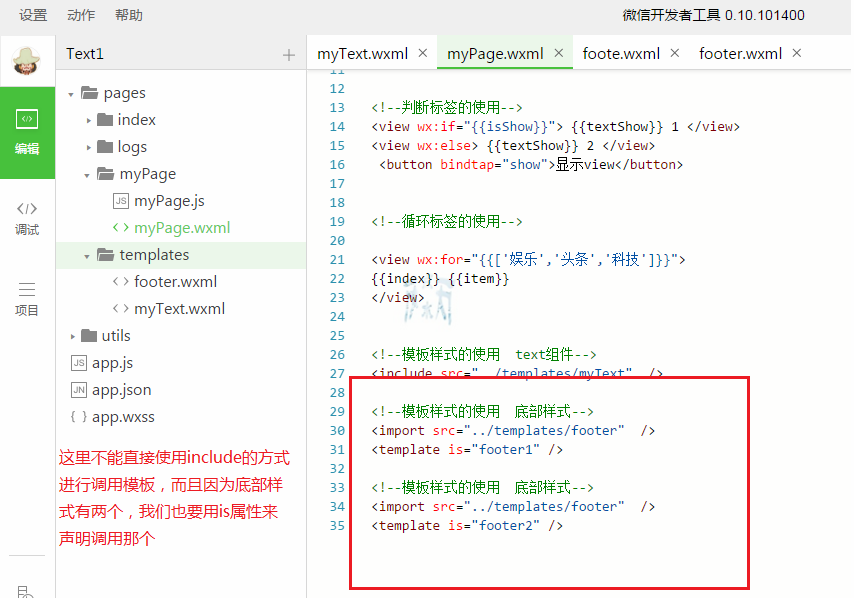Open myText.wxml in the file tree

(179, 309)
